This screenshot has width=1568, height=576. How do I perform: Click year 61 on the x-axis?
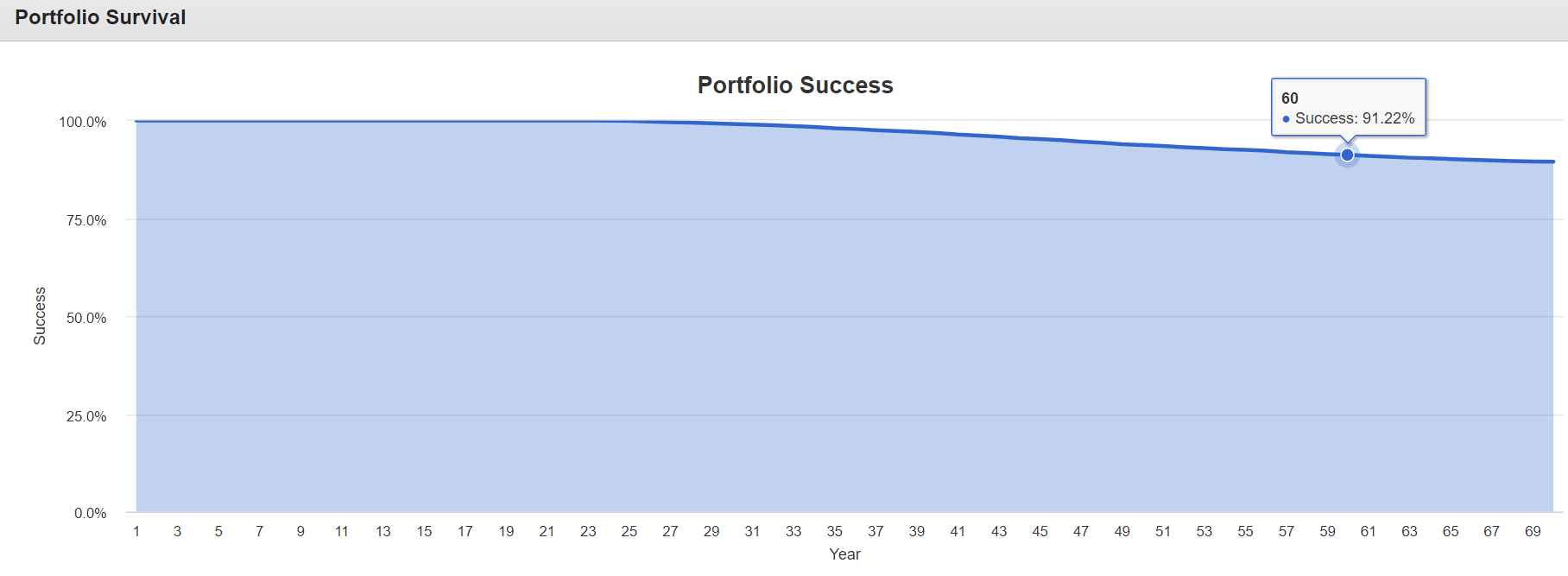1369,531
